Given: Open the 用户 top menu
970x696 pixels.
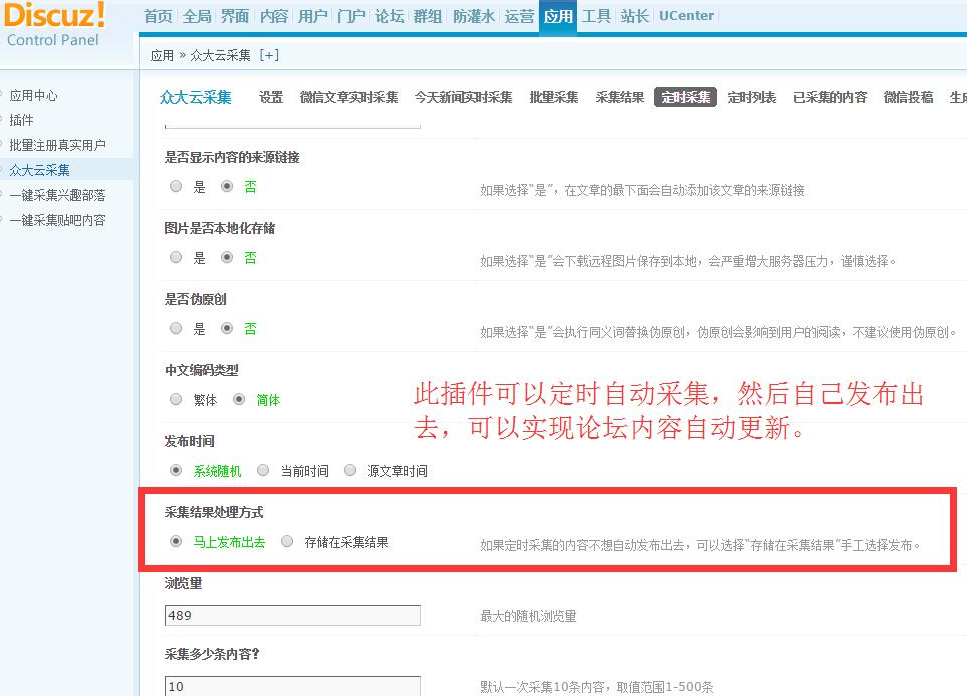Looking at the screenshot, I should pos(312,16).
